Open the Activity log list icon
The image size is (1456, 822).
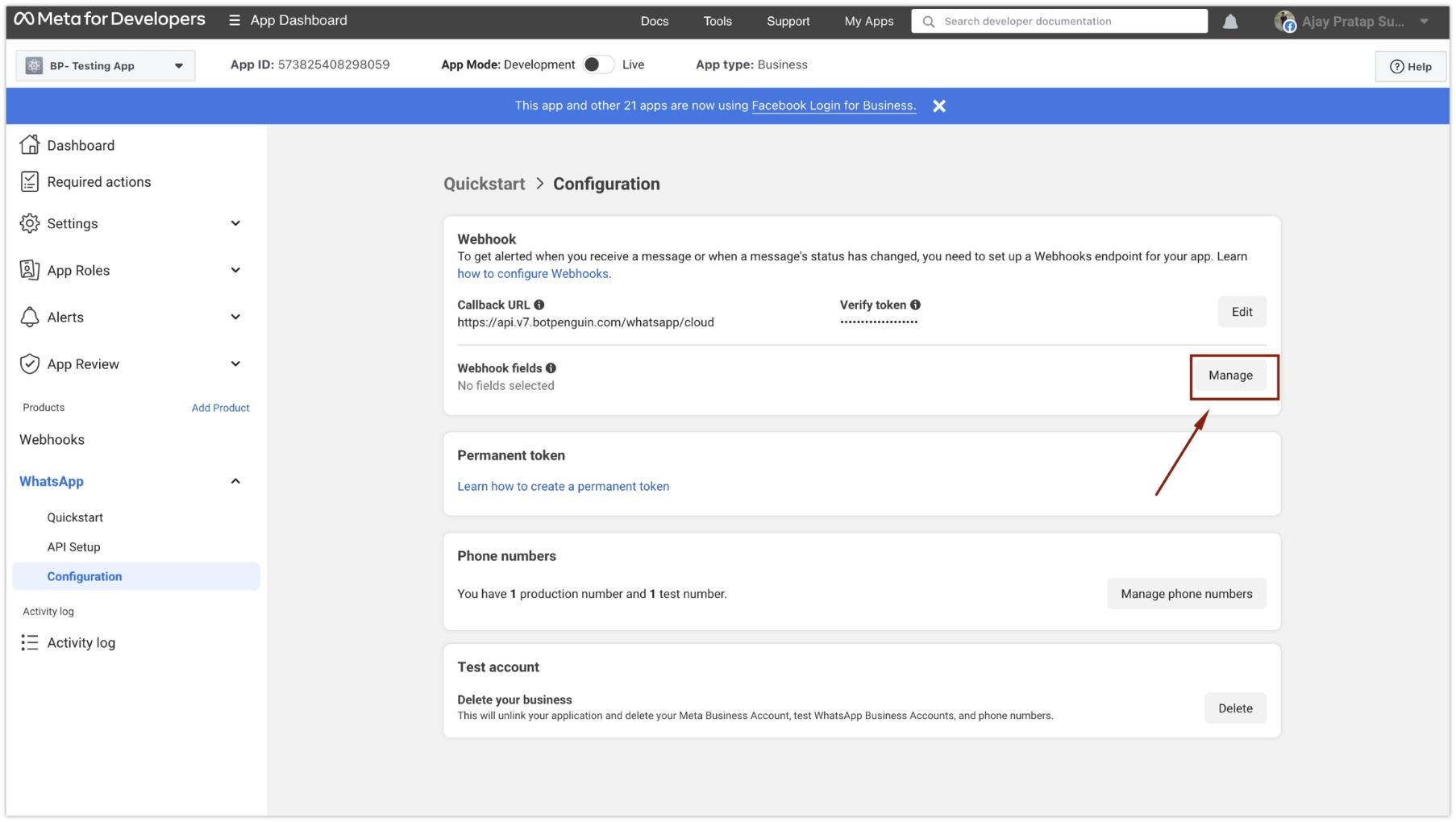30,642
